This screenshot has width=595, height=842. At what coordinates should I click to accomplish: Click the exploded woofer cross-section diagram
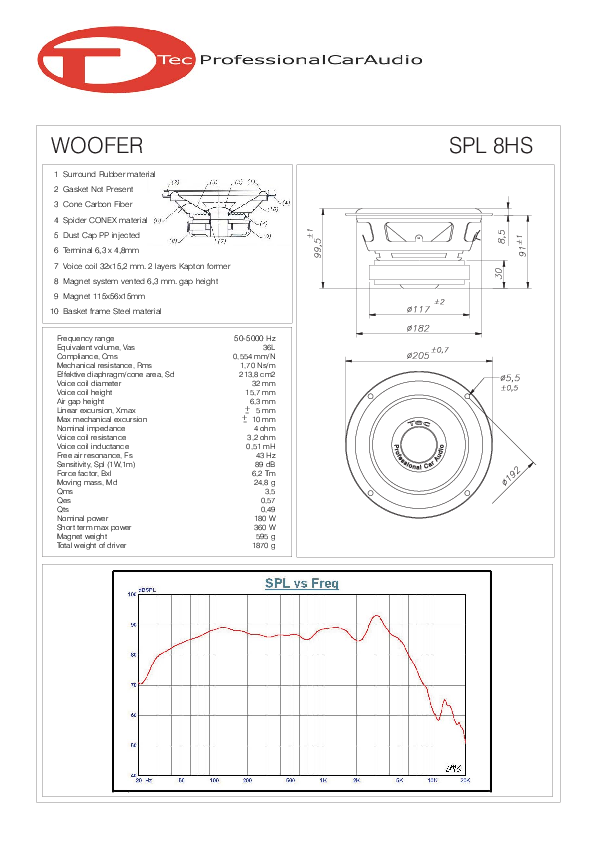tap(222, 212)
